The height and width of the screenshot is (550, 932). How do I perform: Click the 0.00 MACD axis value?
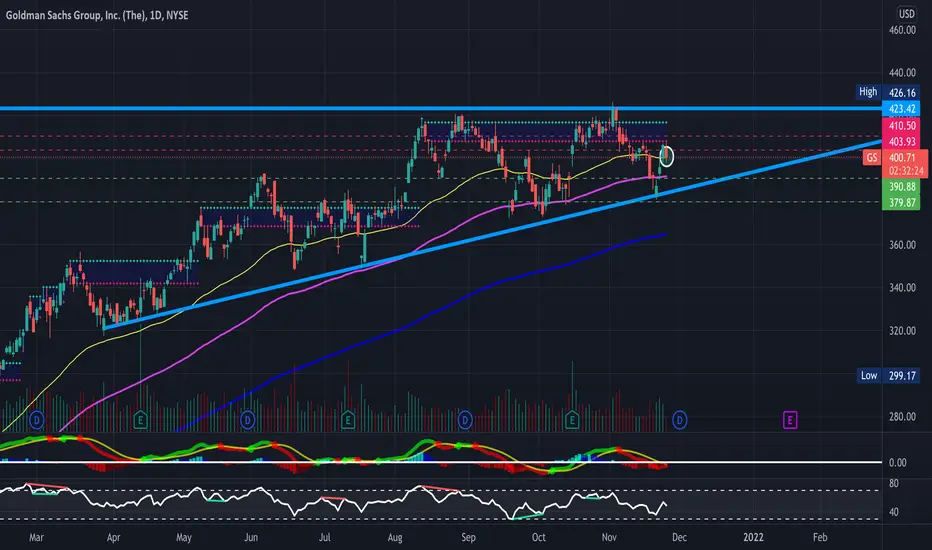898,463
